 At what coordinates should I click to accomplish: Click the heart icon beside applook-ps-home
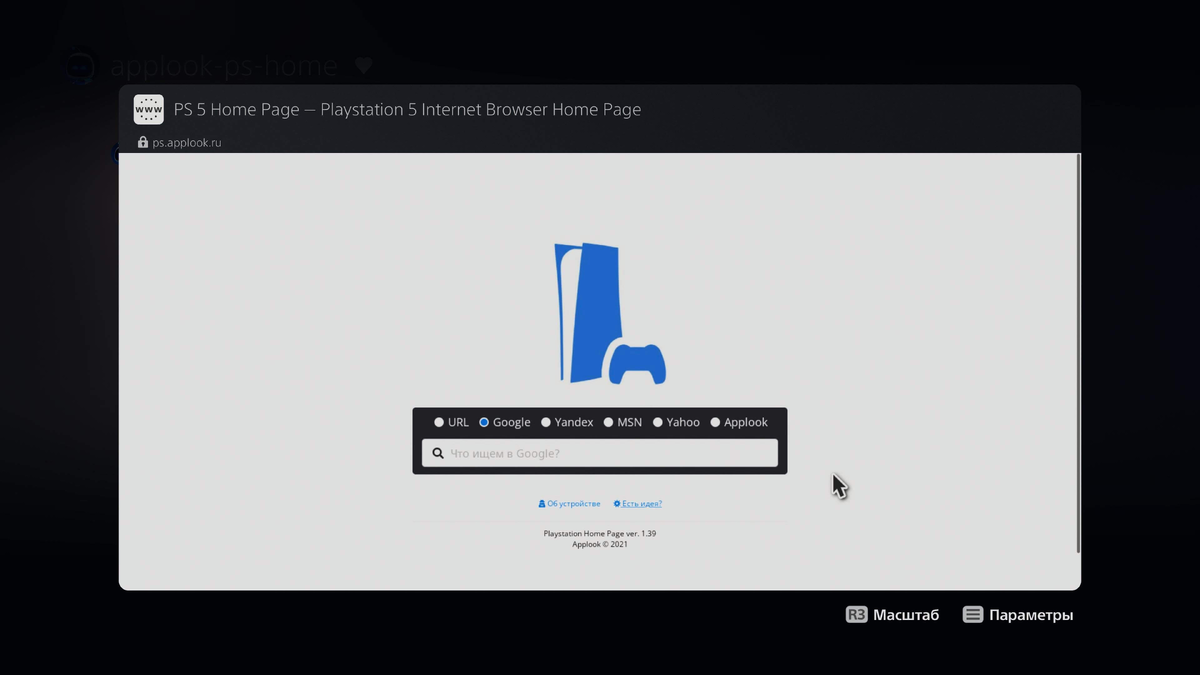click(x=364, y=66)
